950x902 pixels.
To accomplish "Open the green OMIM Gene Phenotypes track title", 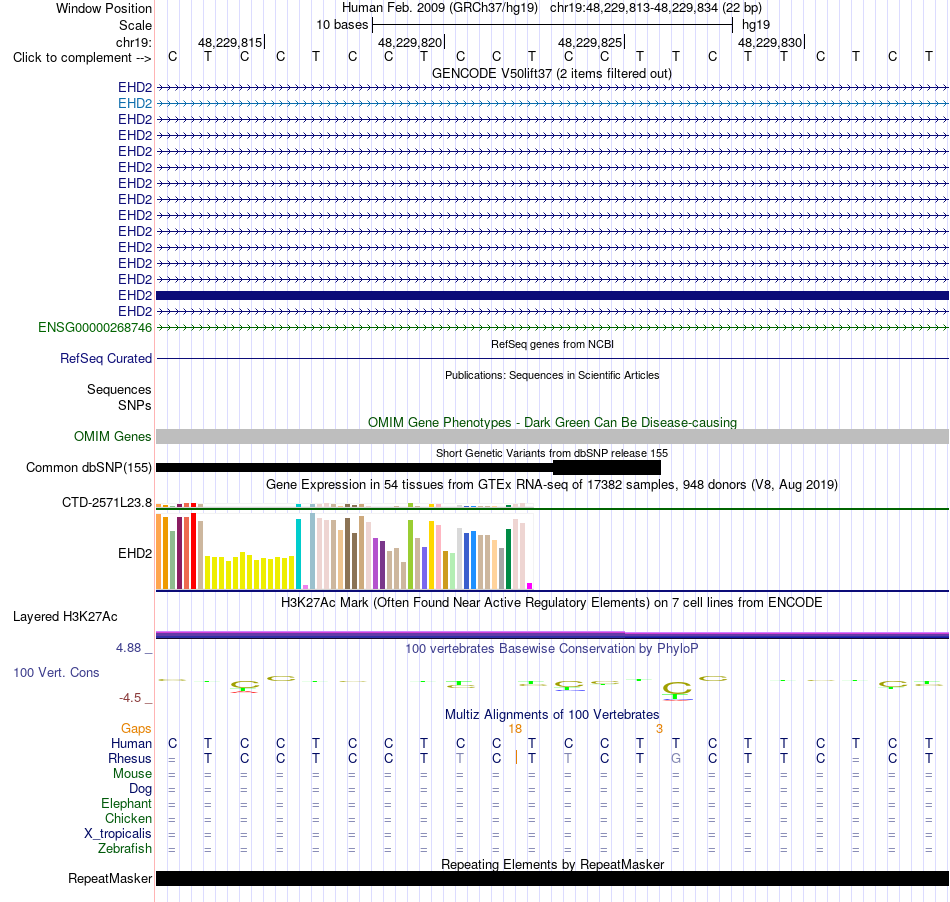I will [552, 423].
